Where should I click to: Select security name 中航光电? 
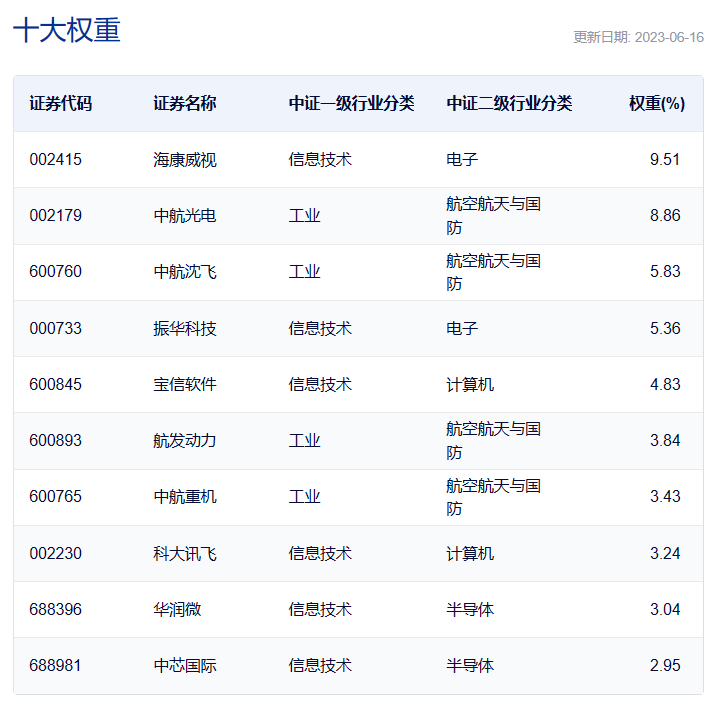point(185,216)
